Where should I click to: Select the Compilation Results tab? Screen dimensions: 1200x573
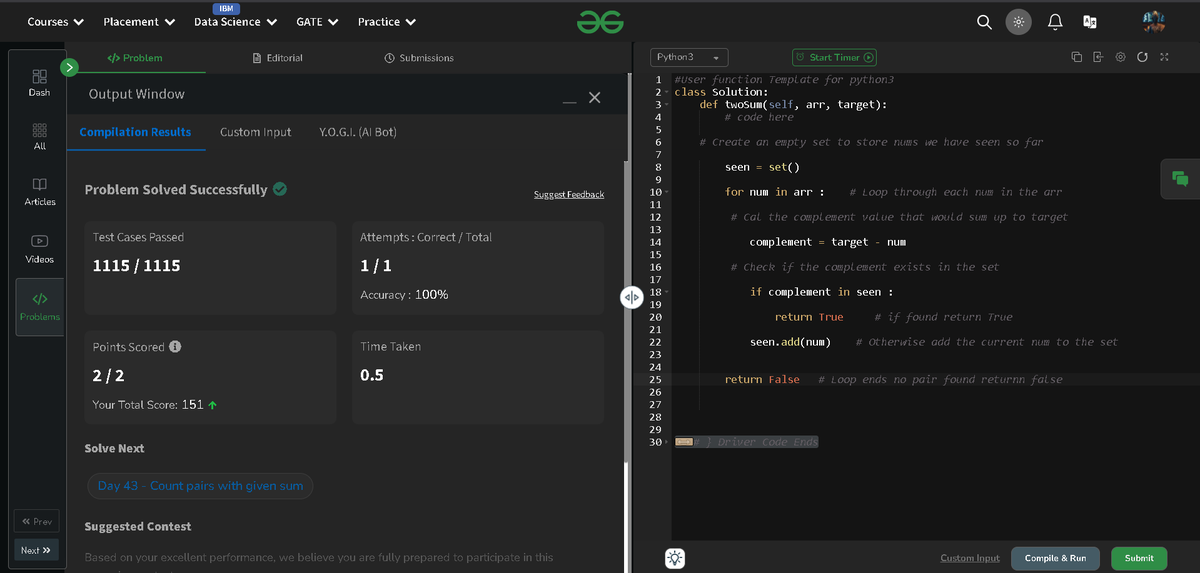(x=135, y=132)
